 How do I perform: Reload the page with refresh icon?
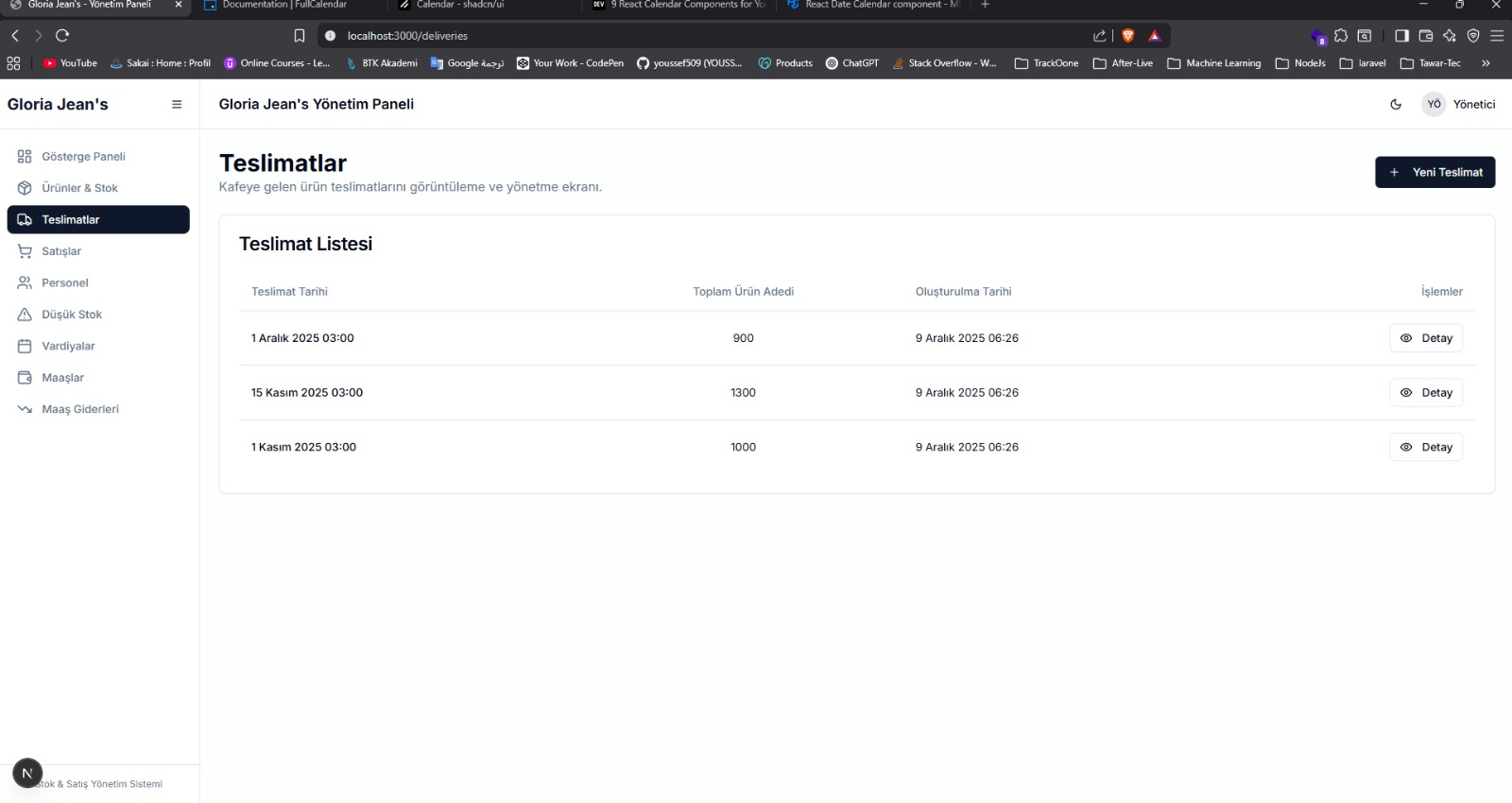coord(62,36)
